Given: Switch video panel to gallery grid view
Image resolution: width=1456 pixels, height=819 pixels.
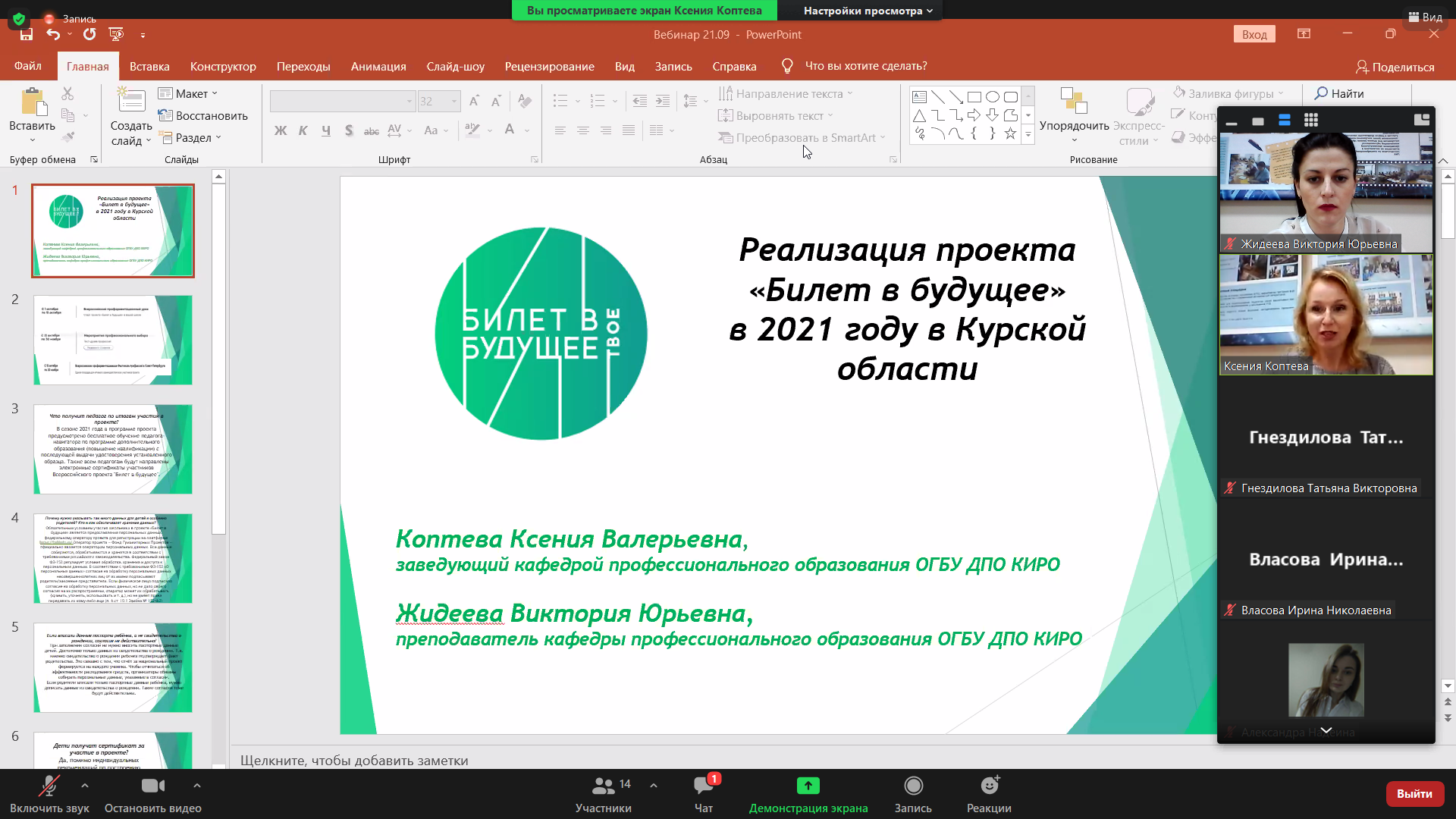Looking at the screenshot, I should tap(1310, 120).
